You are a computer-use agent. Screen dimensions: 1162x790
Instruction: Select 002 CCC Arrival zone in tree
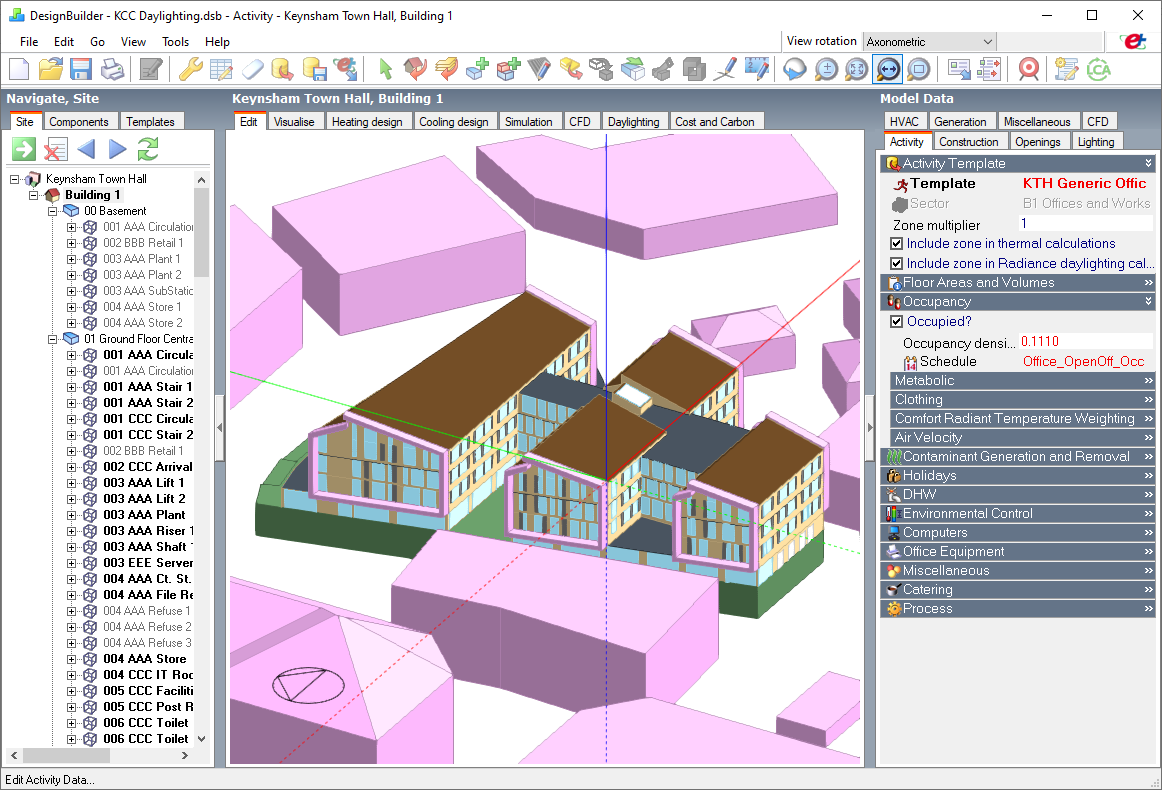147,467
